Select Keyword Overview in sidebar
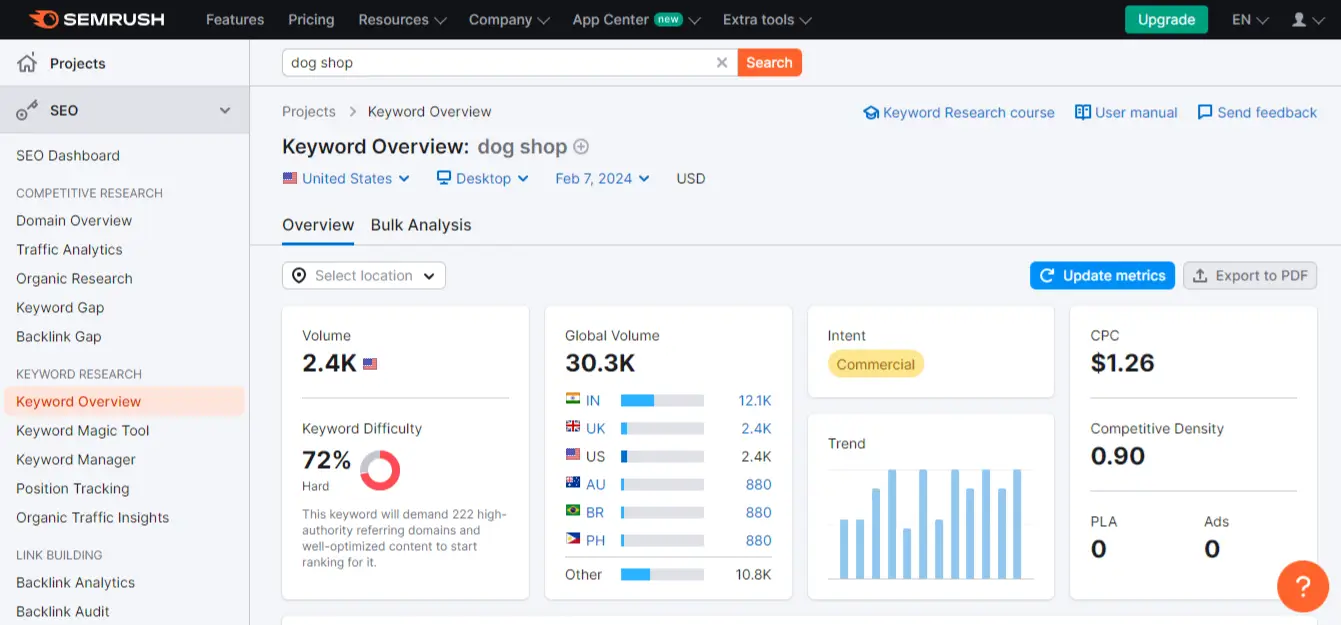This screenshot has height=625, width=1341. (x=124, y=401)
